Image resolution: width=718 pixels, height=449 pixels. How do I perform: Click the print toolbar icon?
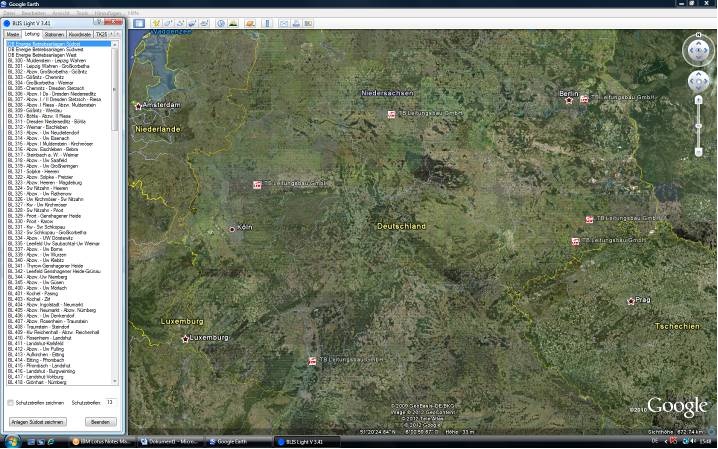296,23
